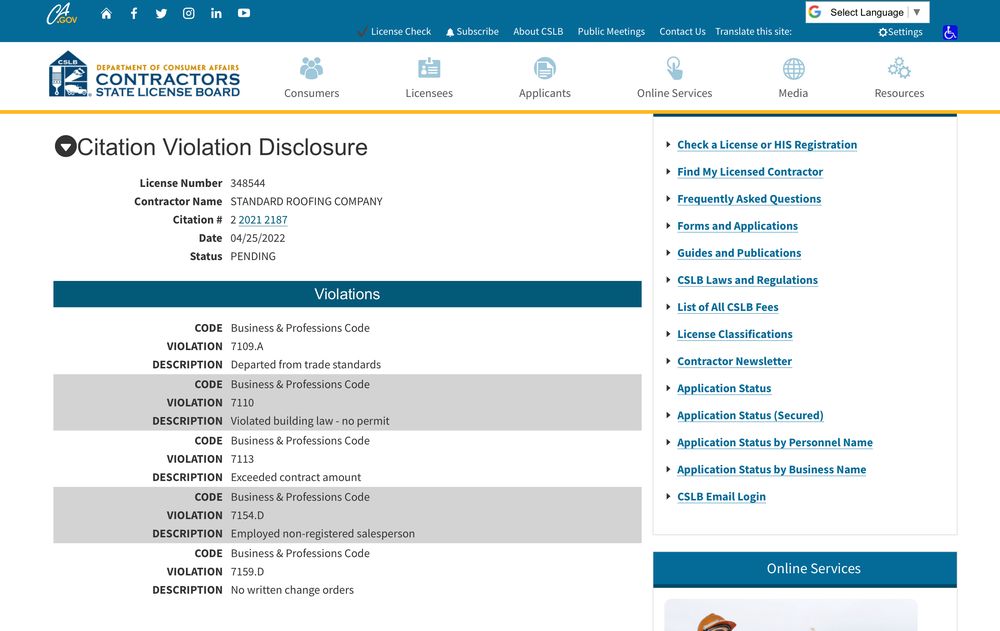Open the Licensees navigation menu
Screen dimensions: 1000x631
point(429,78)
